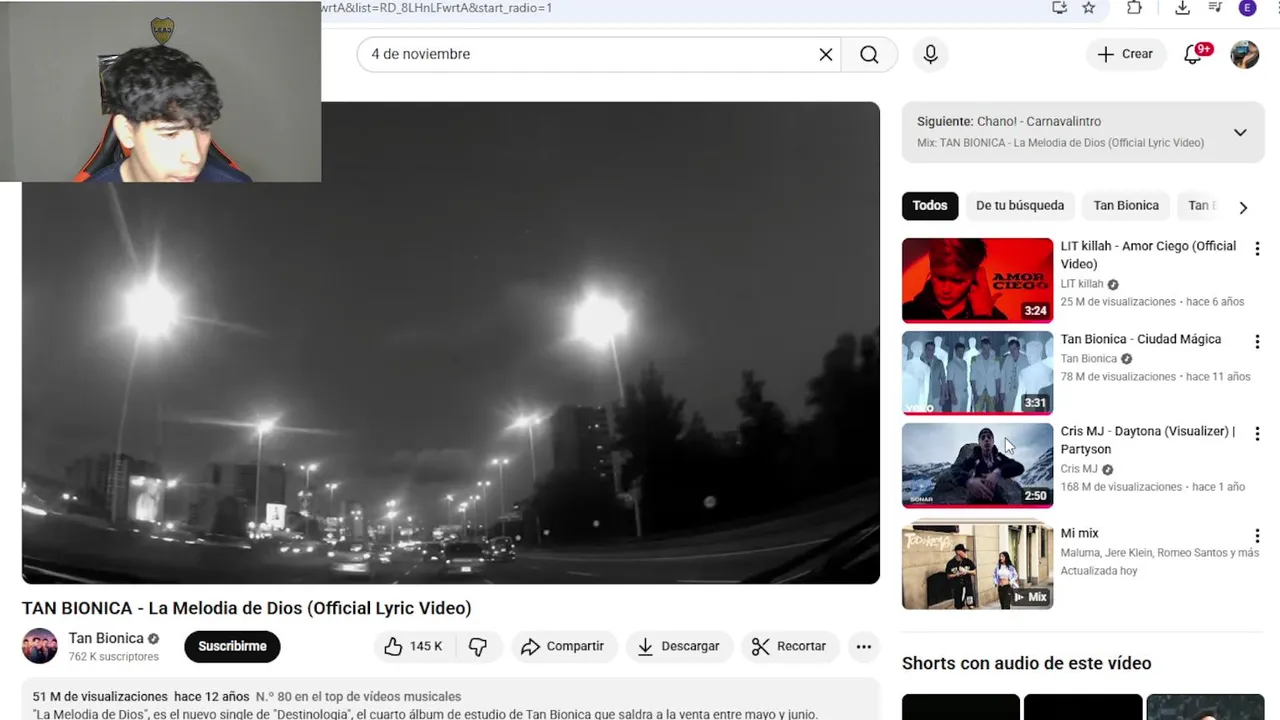Open title Cris MJ - Daytona (Visualizer)
This screenshot has height=720, width=1280.
tap(1148, 440)
